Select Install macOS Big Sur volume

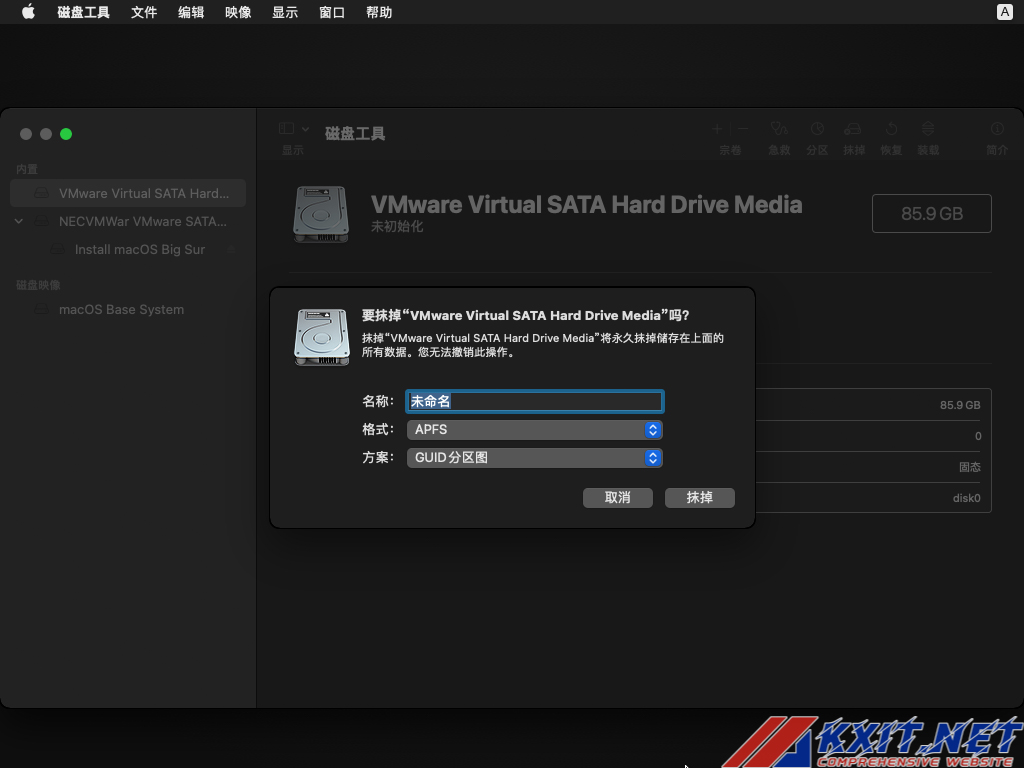(x=128, y=249)
